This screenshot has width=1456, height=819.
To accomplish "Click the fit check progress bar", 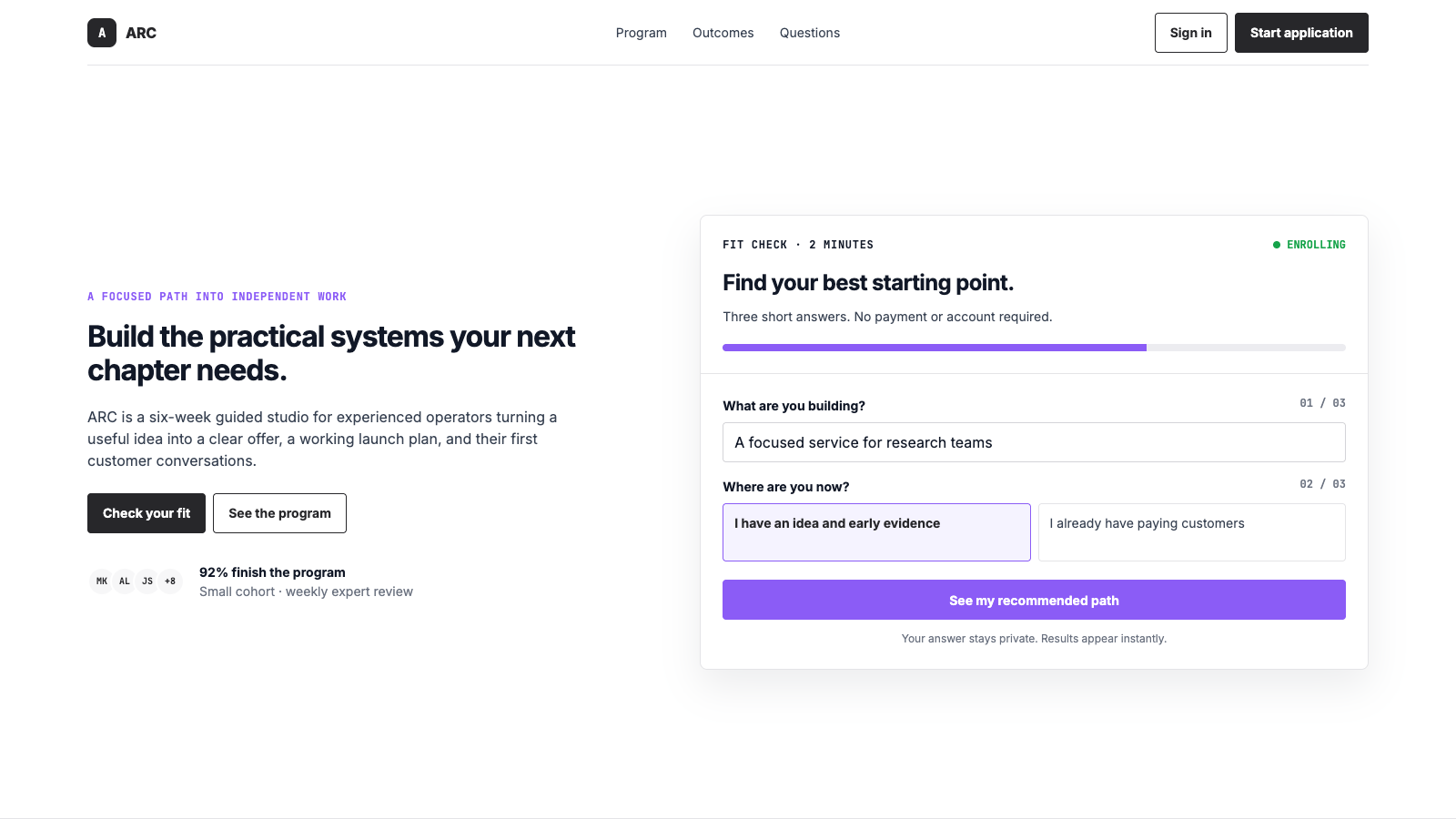I will click(1034, 348).
